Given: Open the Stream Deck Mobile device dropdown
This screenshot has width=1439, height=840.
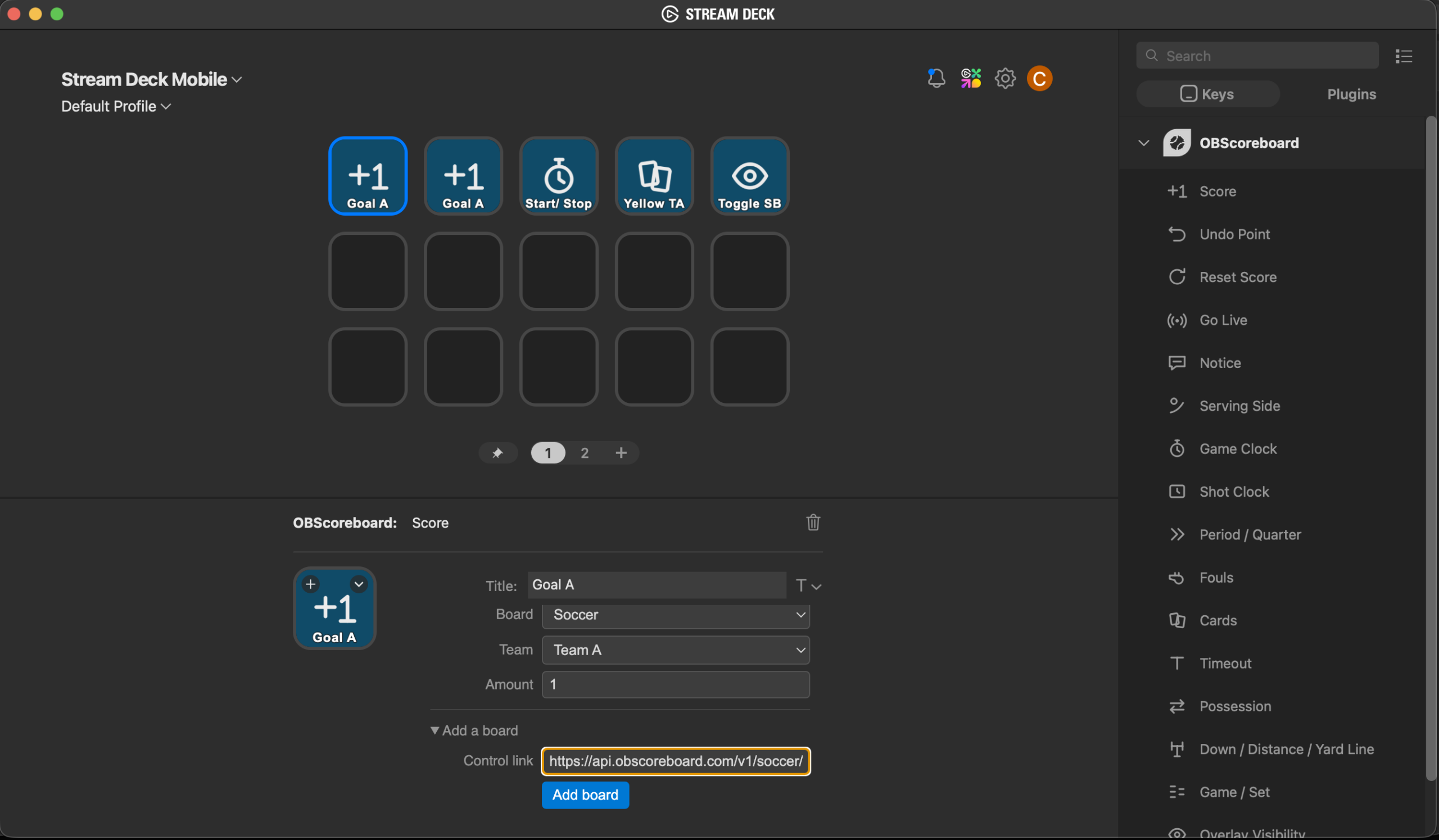Looking at the screenshot, I should pos(151,79).
